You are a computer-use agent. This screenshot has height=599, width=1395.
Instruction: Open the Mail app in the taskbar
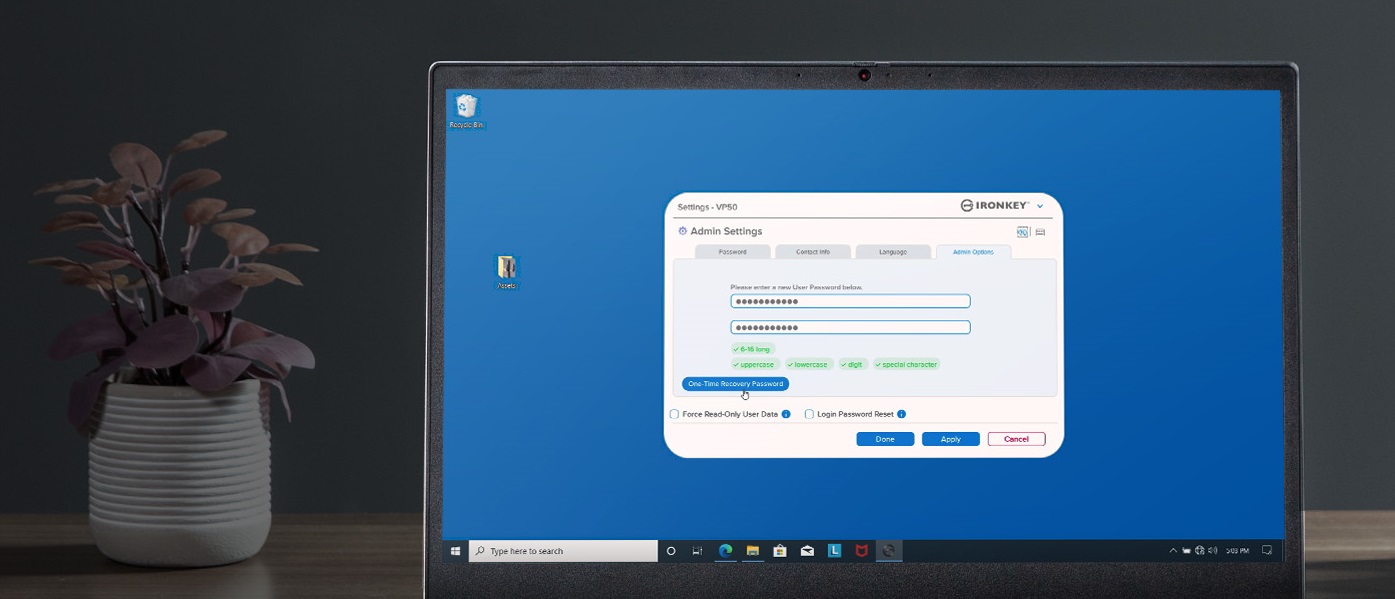click(807, 551)
